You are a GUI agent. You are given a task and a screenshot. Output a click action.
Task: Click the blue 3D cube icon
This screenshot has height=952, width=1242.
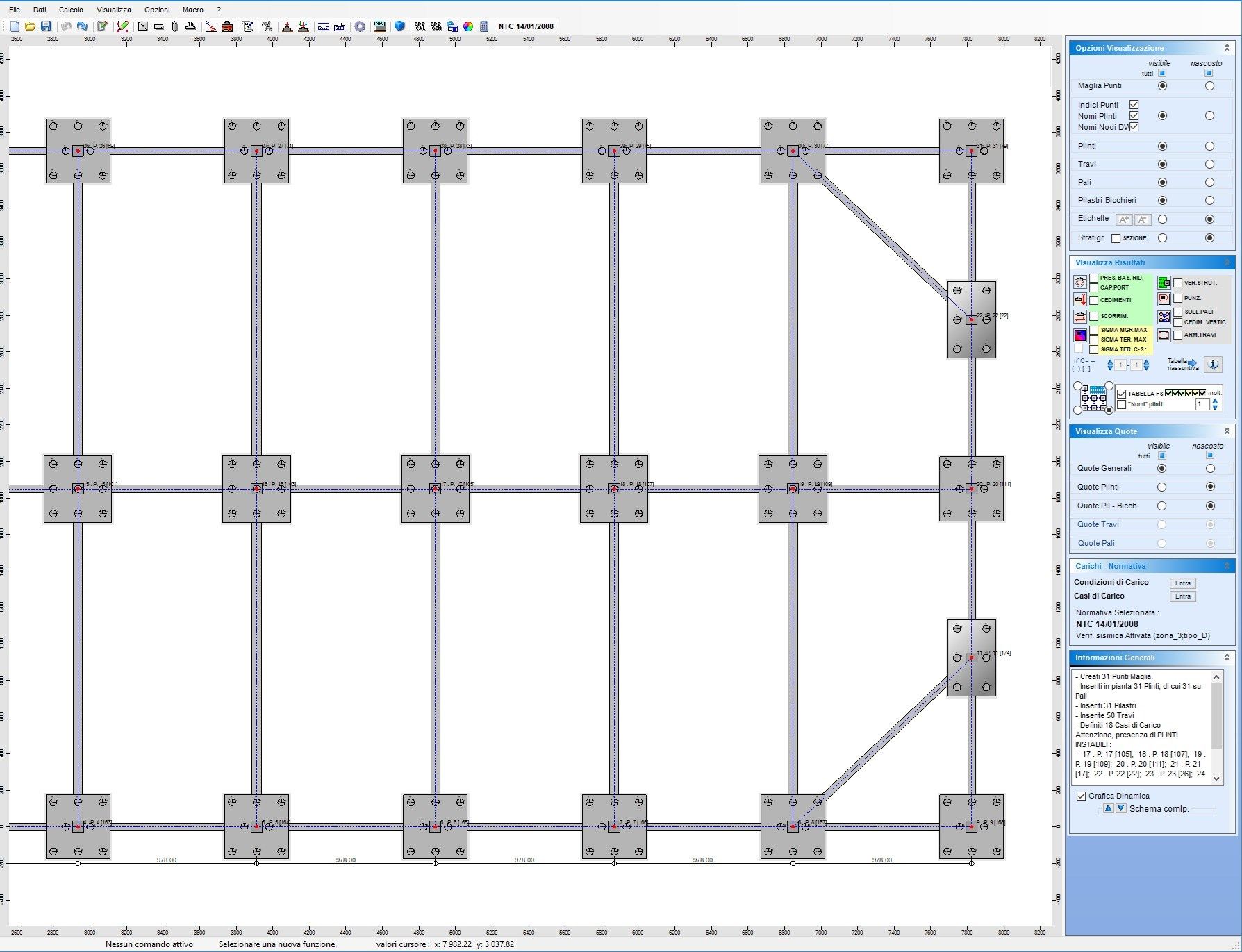coord(399,26)
